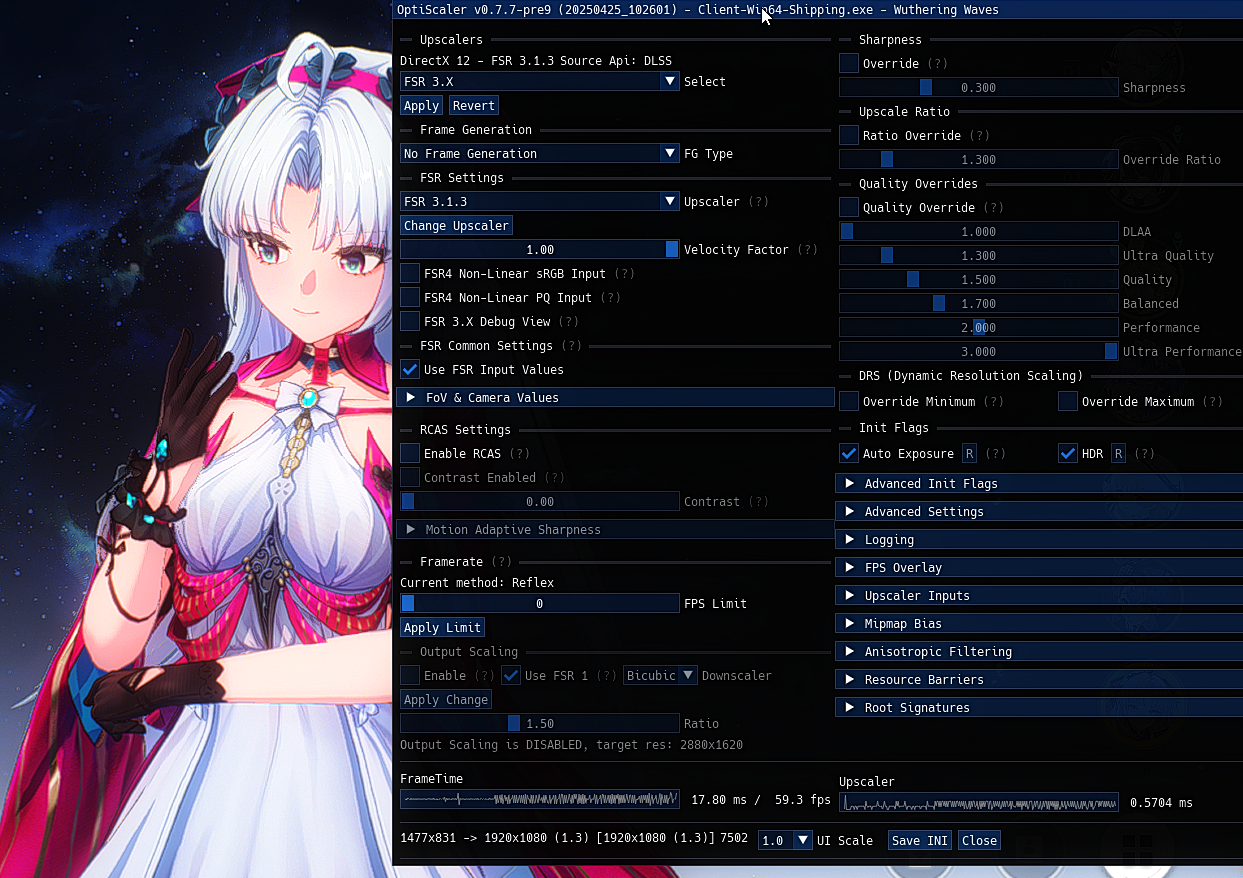The image size is (1243, 878).
Task: Click the R reset button next to Auto Exposure
Action: (969, 453)
